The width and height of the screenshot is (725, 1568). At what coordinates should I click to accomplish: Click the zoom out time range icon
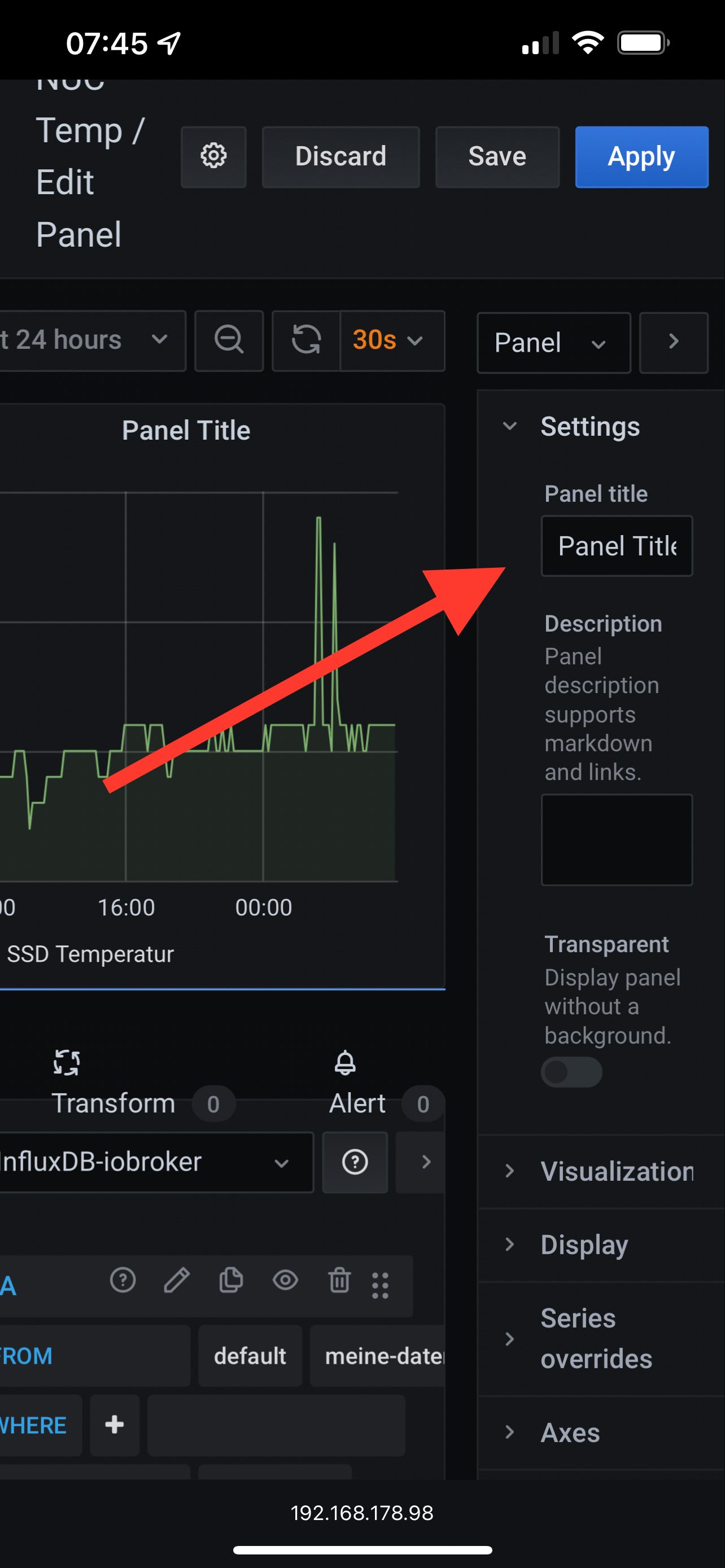coord(229,340)
